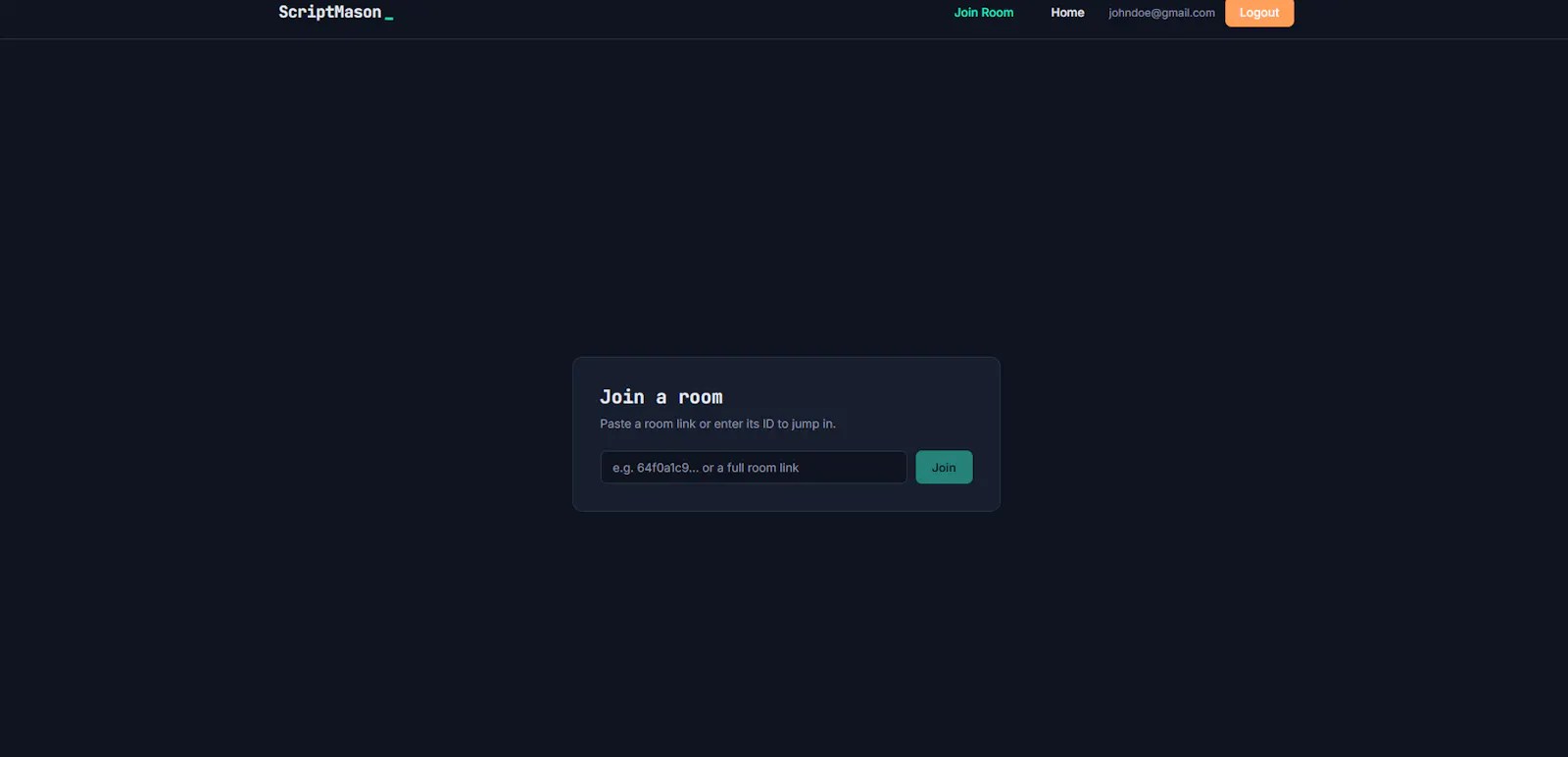The height and width of the screenshot is (757, 1568).
Task: Click the ScriptMason logo
Action: click(x=335, y=12)
